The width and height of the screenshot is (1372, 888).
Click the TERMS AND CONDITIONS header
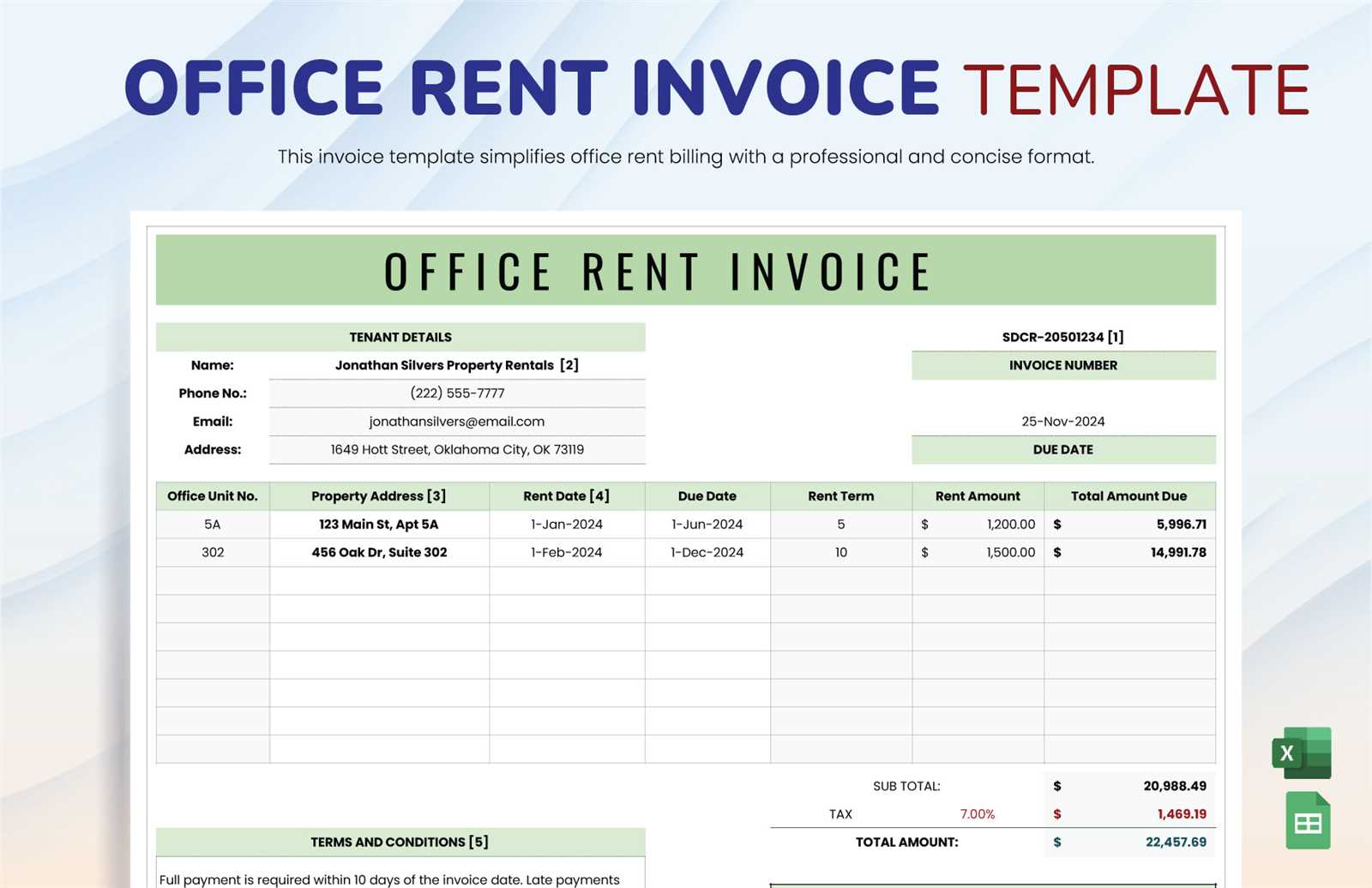click(400, 843)
